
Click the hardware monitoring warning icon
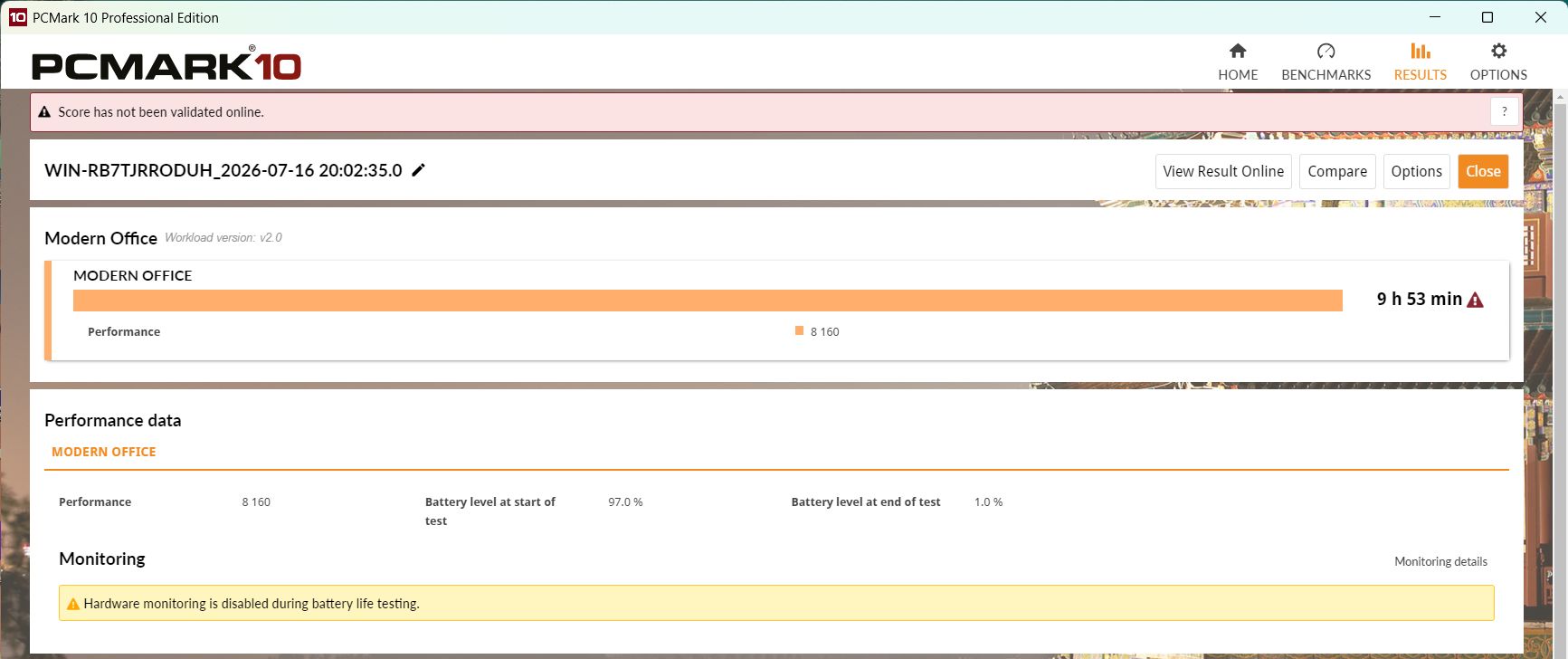click(x=73, y=604)
